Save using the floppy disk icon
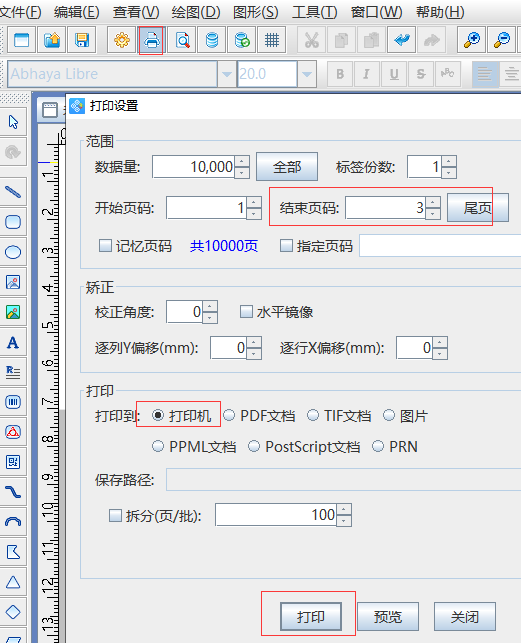This screenshot has height=643, width=521. [82, 40]
